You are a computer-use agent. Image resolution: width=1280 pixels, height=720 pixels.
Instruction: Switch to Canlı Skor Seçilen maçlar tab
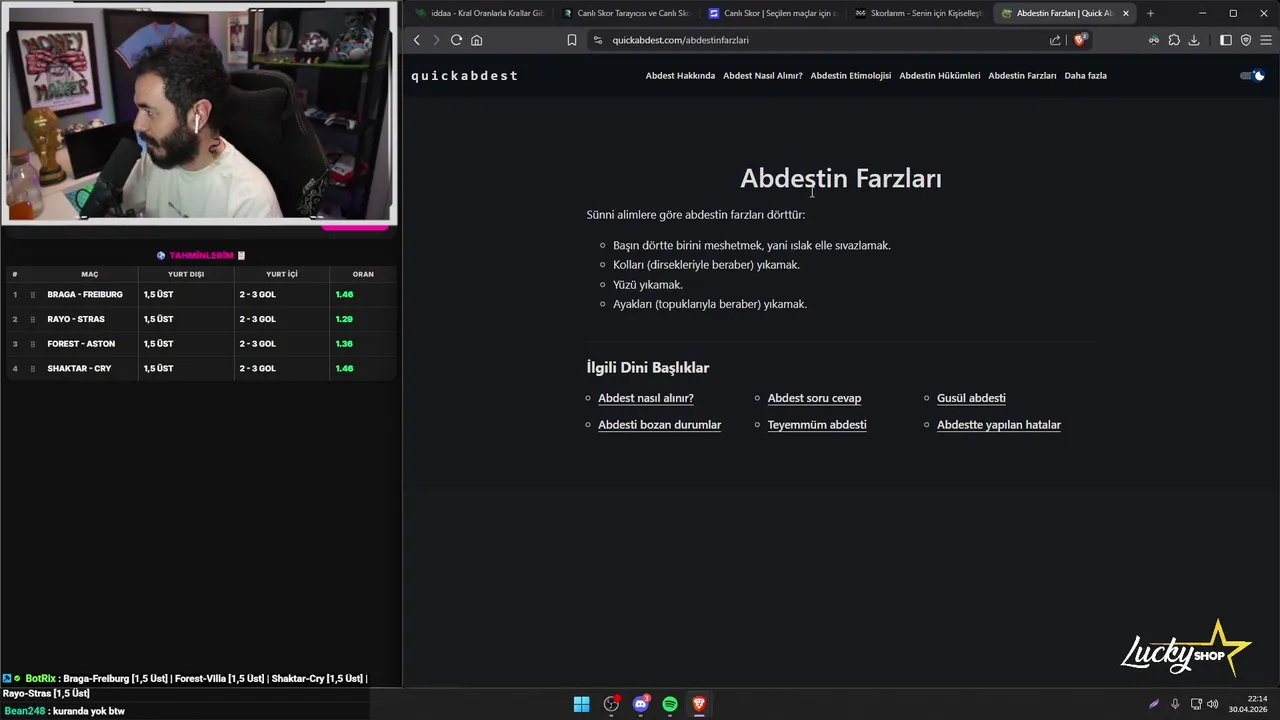click(772, 13)
